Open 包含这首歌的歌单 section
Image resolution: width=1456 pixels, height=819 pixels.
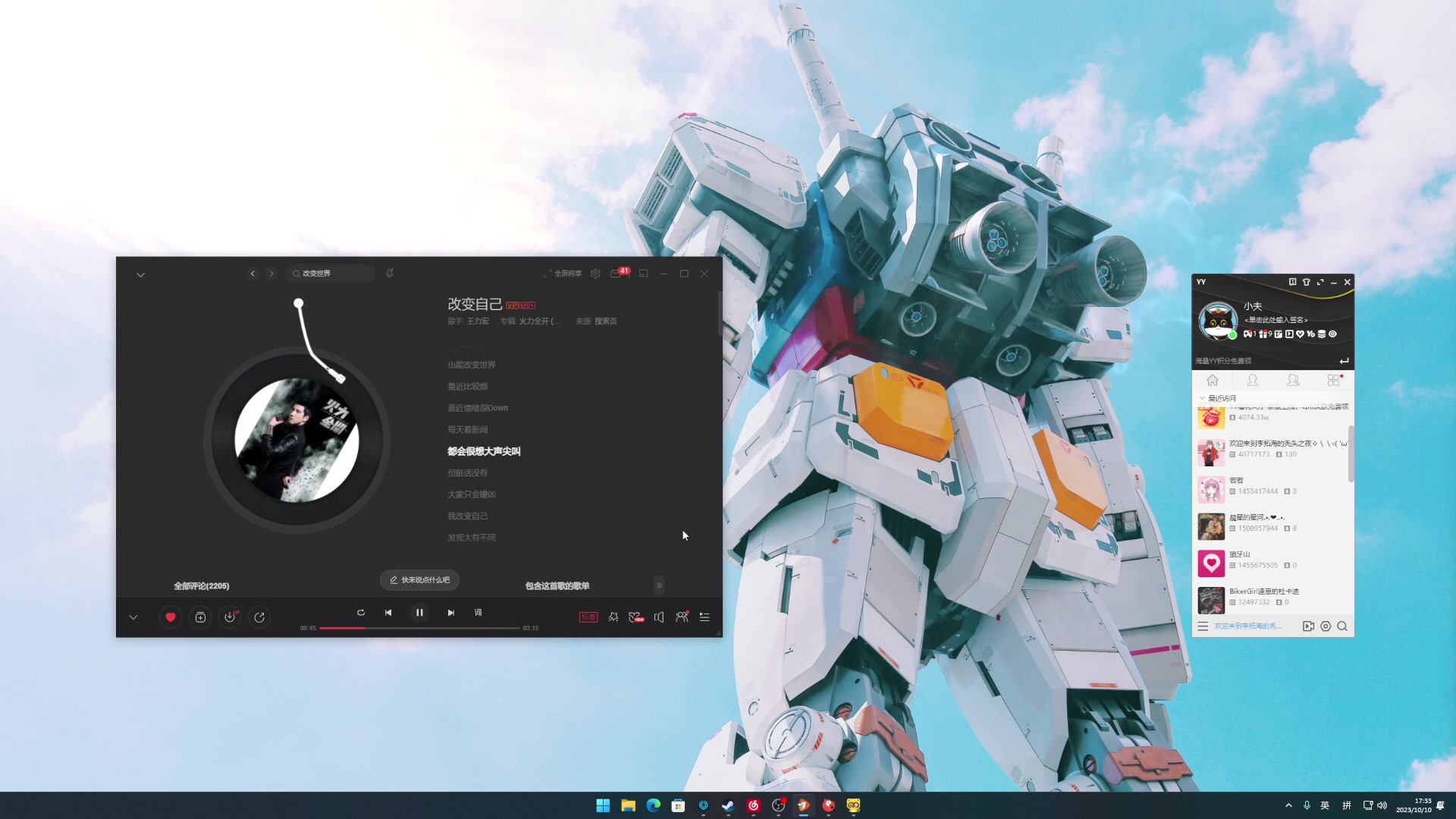coord(557,586)
